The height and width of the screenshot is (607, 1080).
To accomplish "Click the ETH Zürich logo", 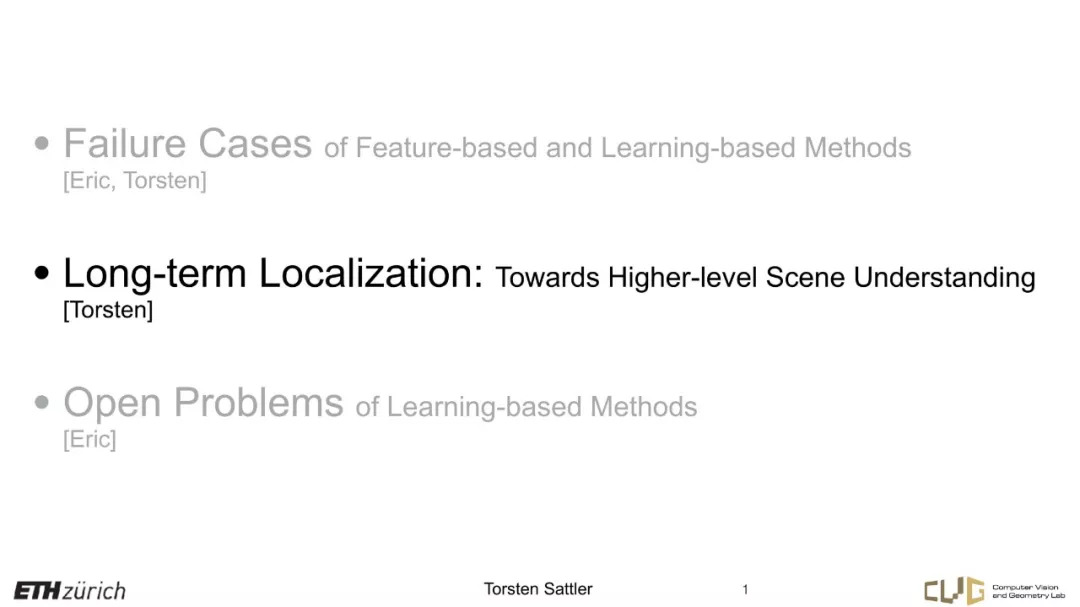I will pos(70,590).
